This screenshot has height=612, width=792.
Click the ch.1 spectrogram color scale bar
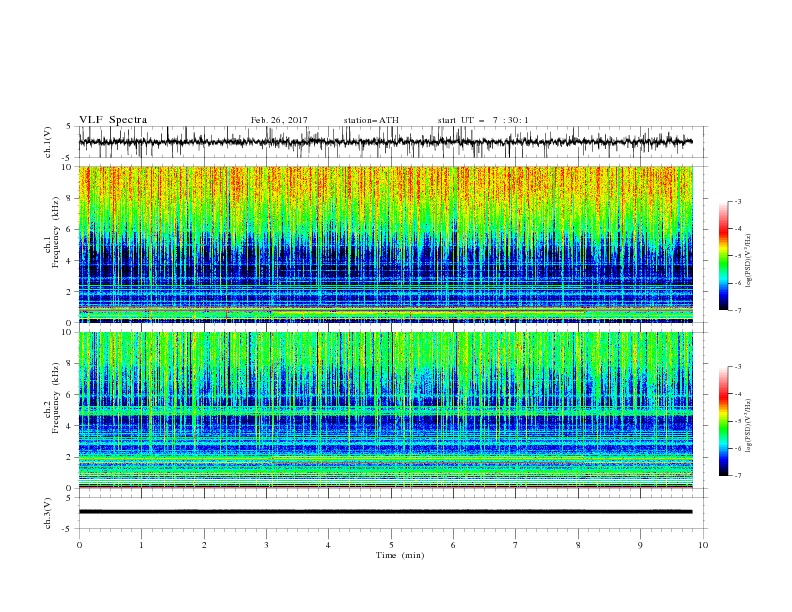click(x=723, y=256)
